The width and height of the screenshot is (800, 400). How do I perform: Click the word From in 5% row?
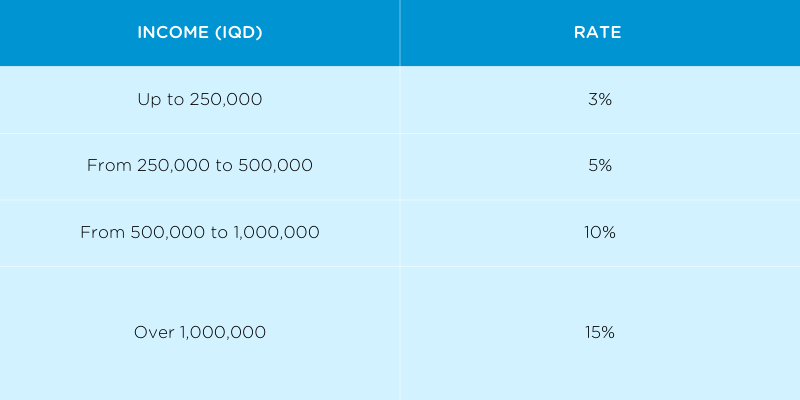108,166
